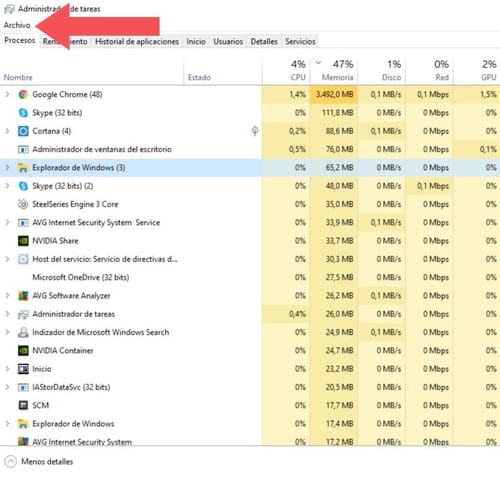Expand the Inicio process row
This screenshot has height=477, width=500.
coord(7,369)
